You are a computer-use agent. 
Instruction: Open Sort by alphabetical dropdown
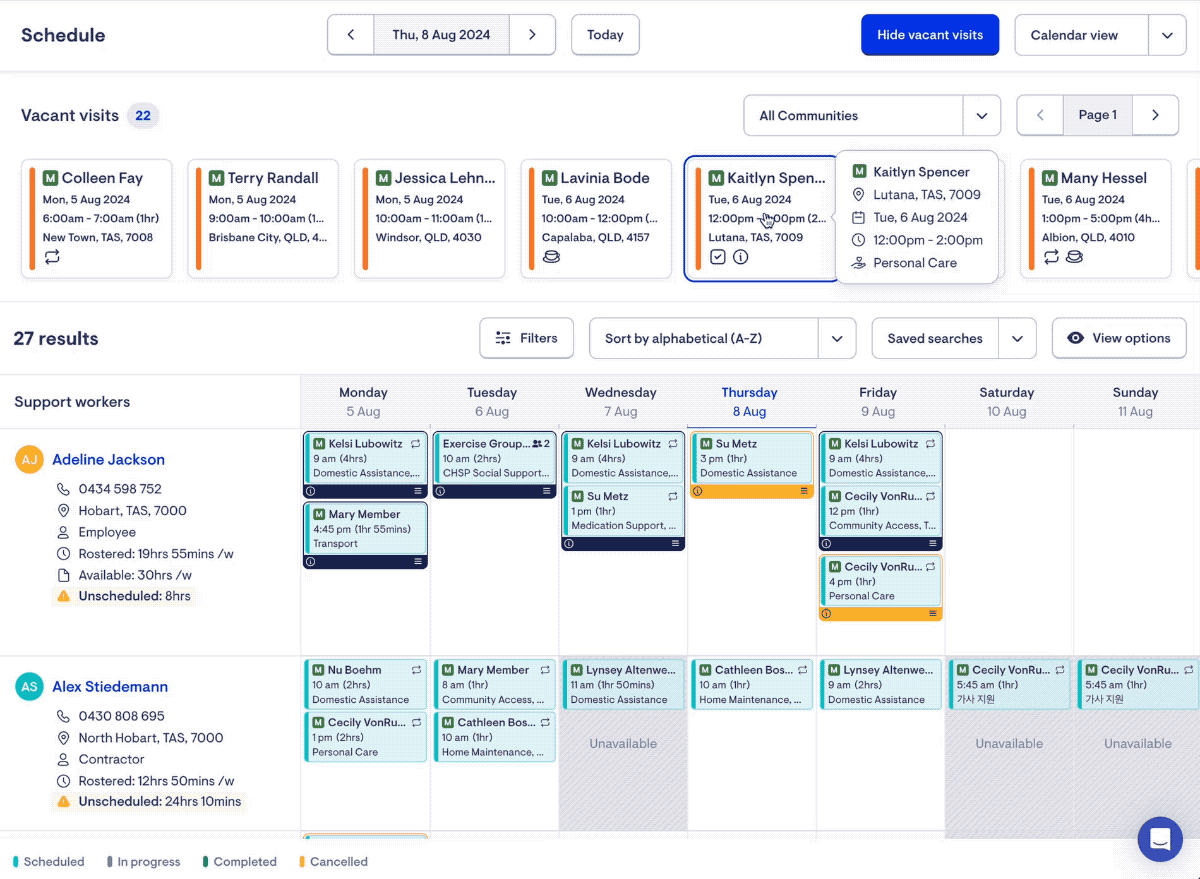tap(836, 339)
